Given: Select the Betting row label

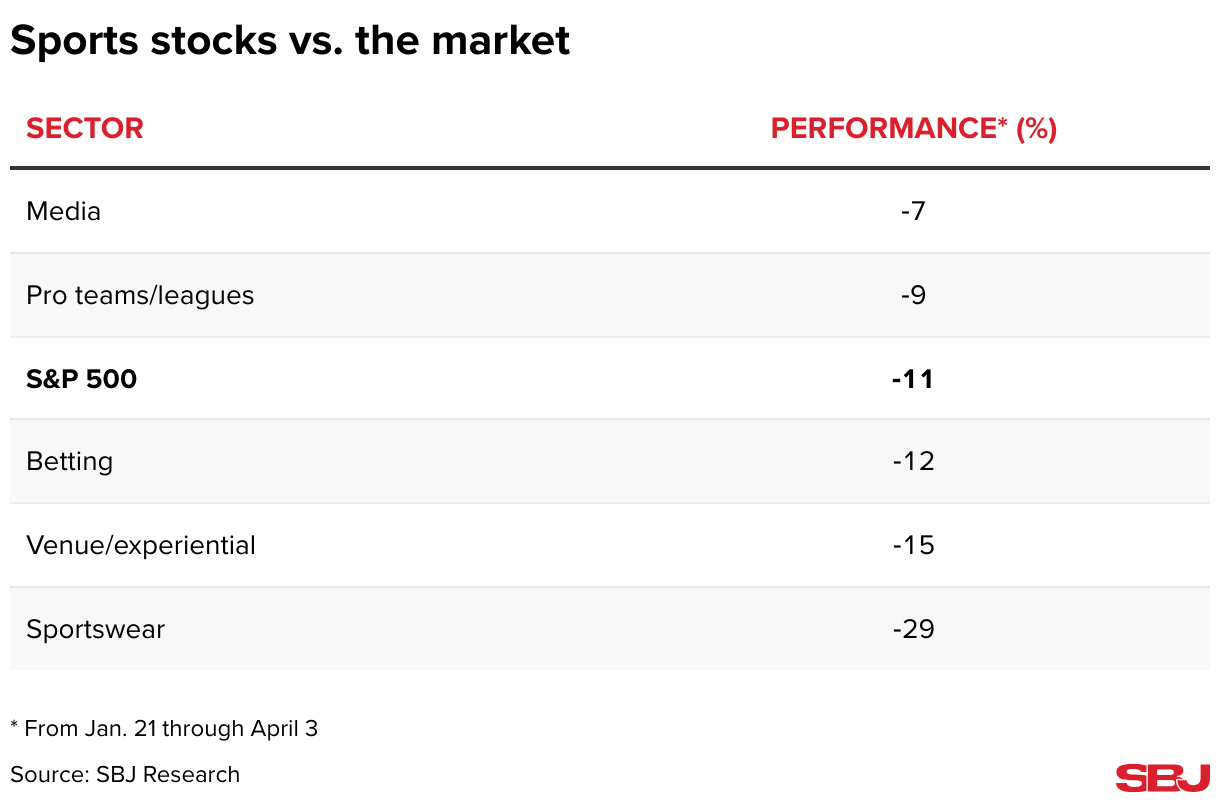Looking at the screenshot, I should [69, 462].
